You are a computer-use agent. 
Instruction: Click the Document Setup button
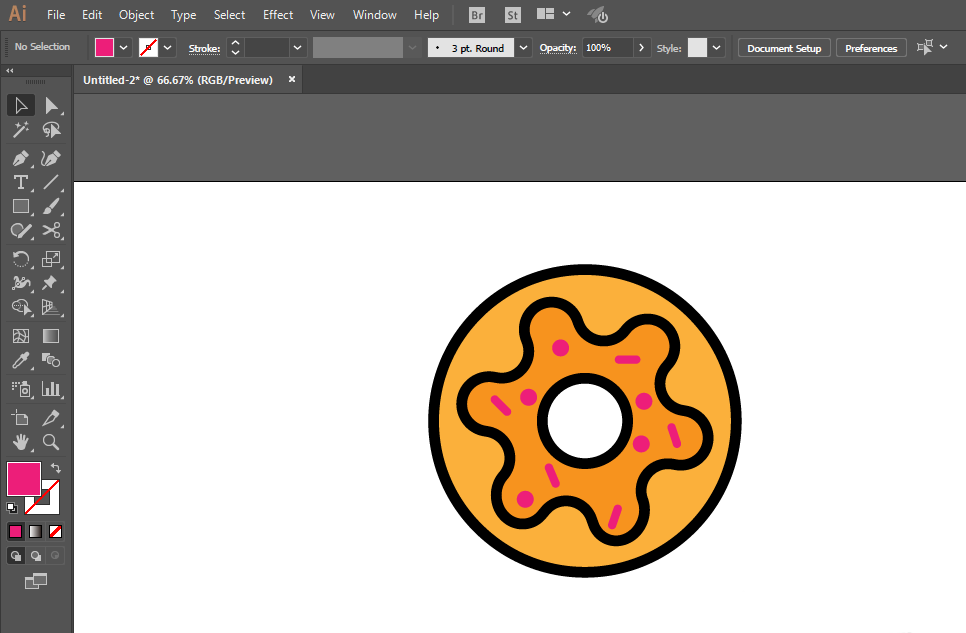point(784,48)
